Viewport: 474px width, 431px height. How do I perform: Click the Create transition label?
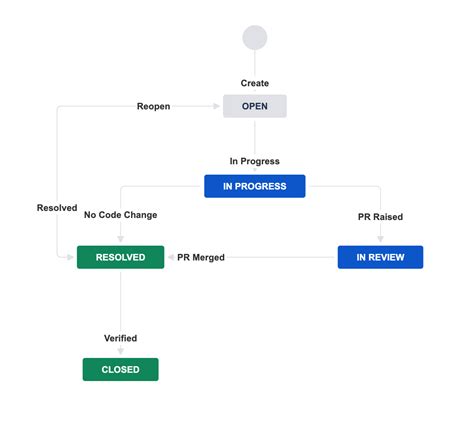(255, 83)
